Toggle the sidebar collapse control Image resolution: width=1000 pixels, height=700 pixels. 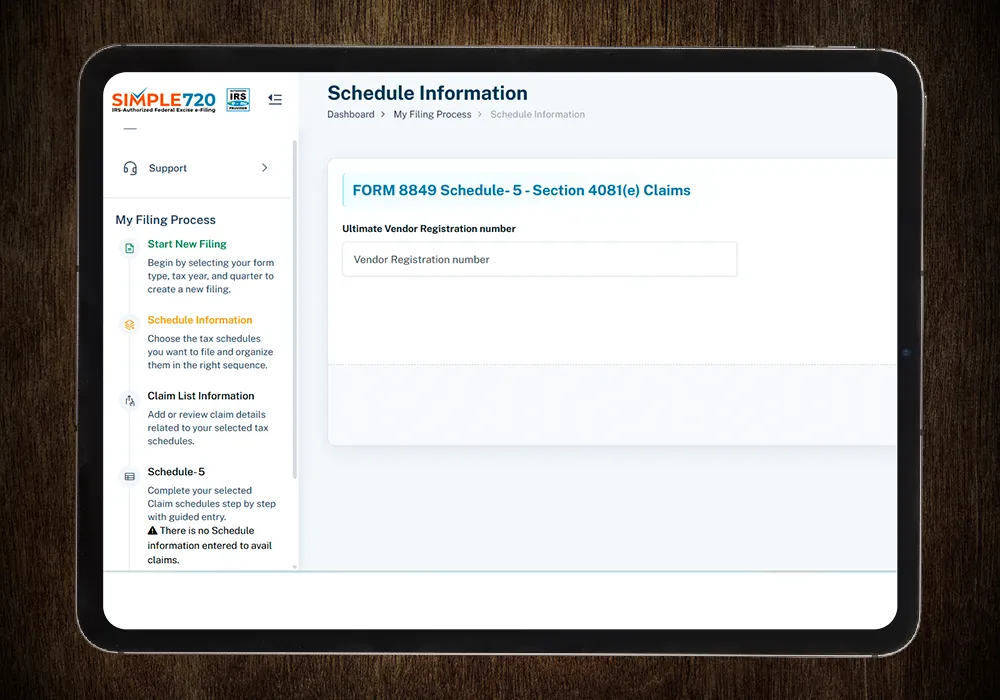click(275, 99)
